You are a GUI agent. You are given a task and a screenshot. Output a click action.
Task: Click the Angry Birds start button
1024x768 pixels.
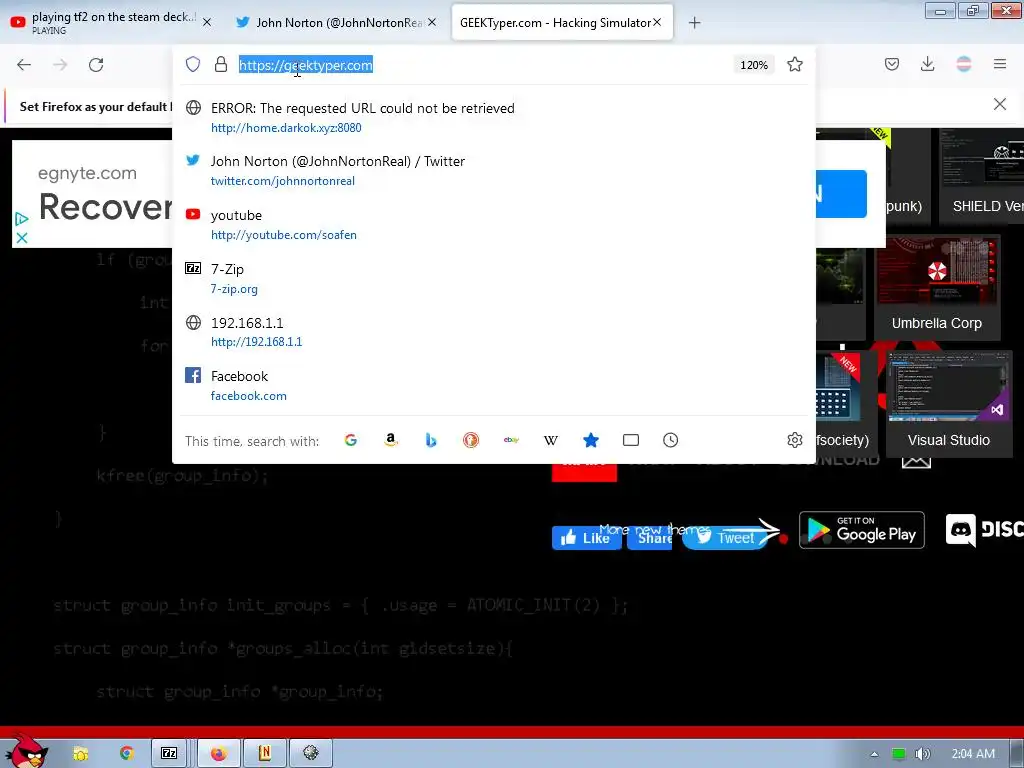click(26, 751)
